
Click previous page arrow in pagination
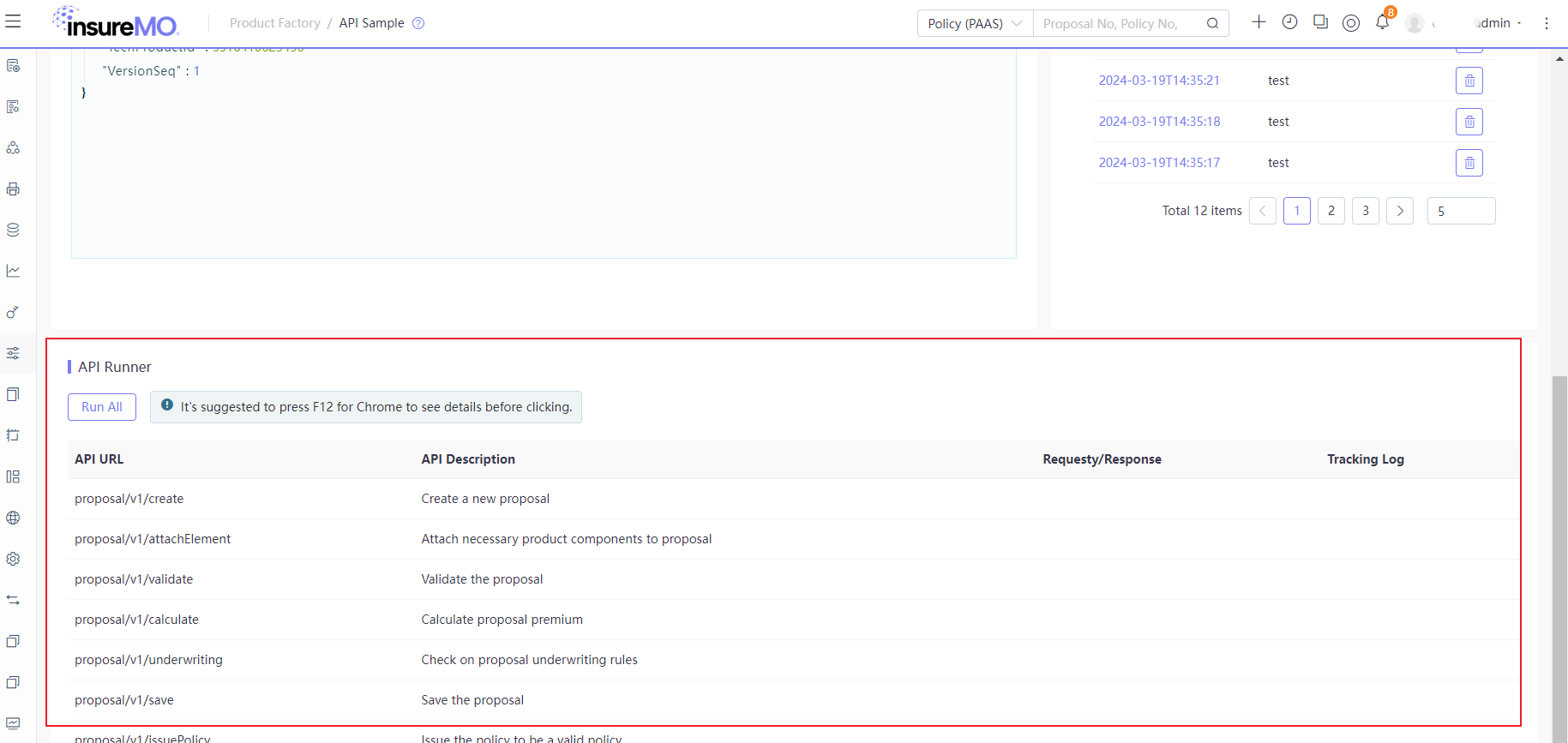click(x=1263, y=211)
